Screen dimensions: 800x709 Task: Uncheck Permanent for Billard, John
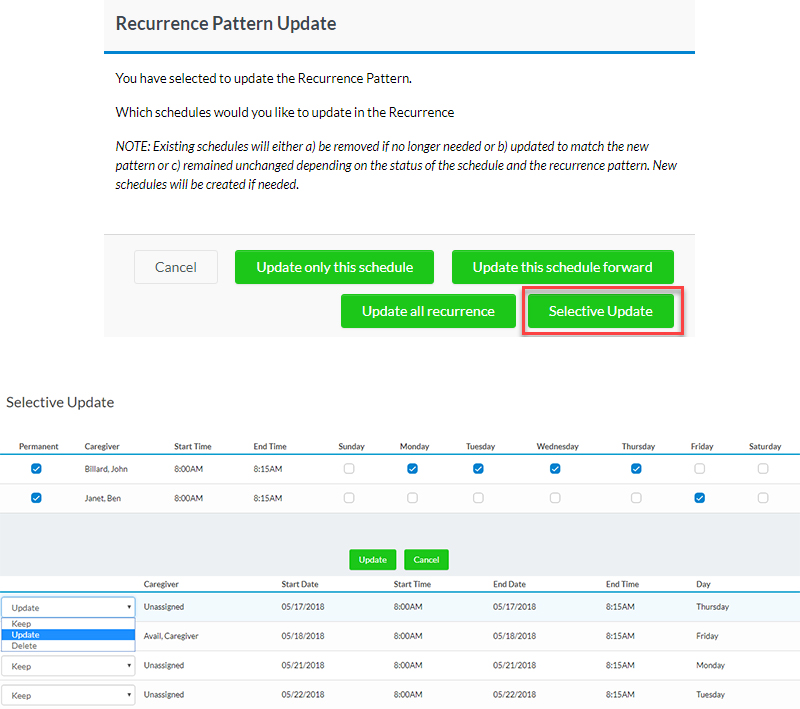[x=37, y=468]
